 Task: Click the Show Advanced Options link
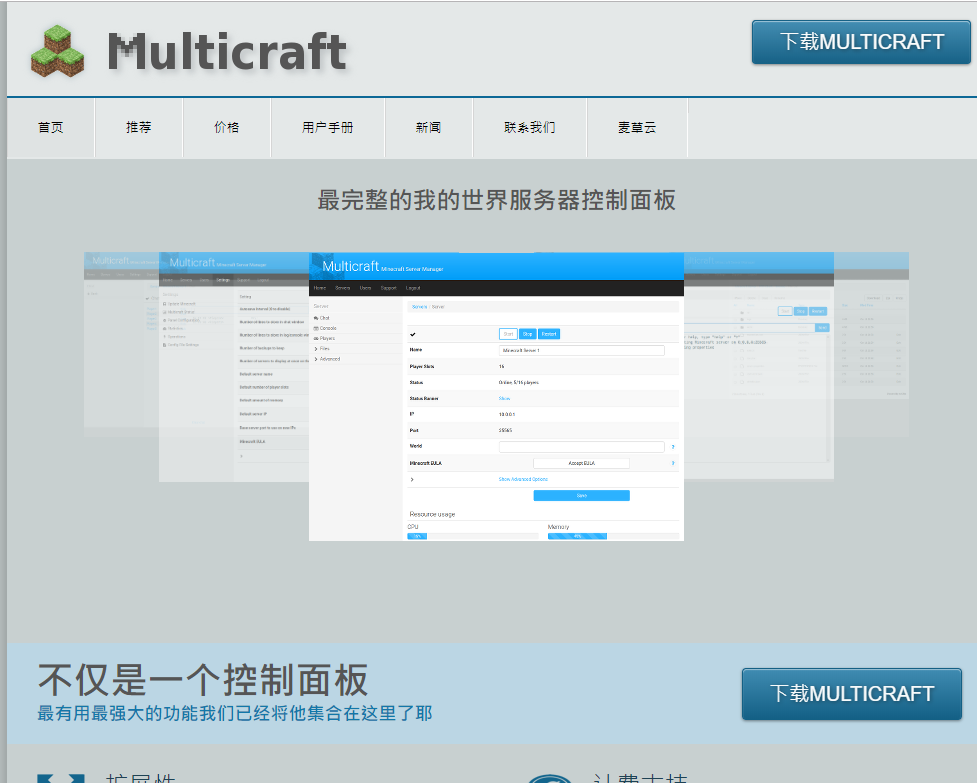pos(523,479)
